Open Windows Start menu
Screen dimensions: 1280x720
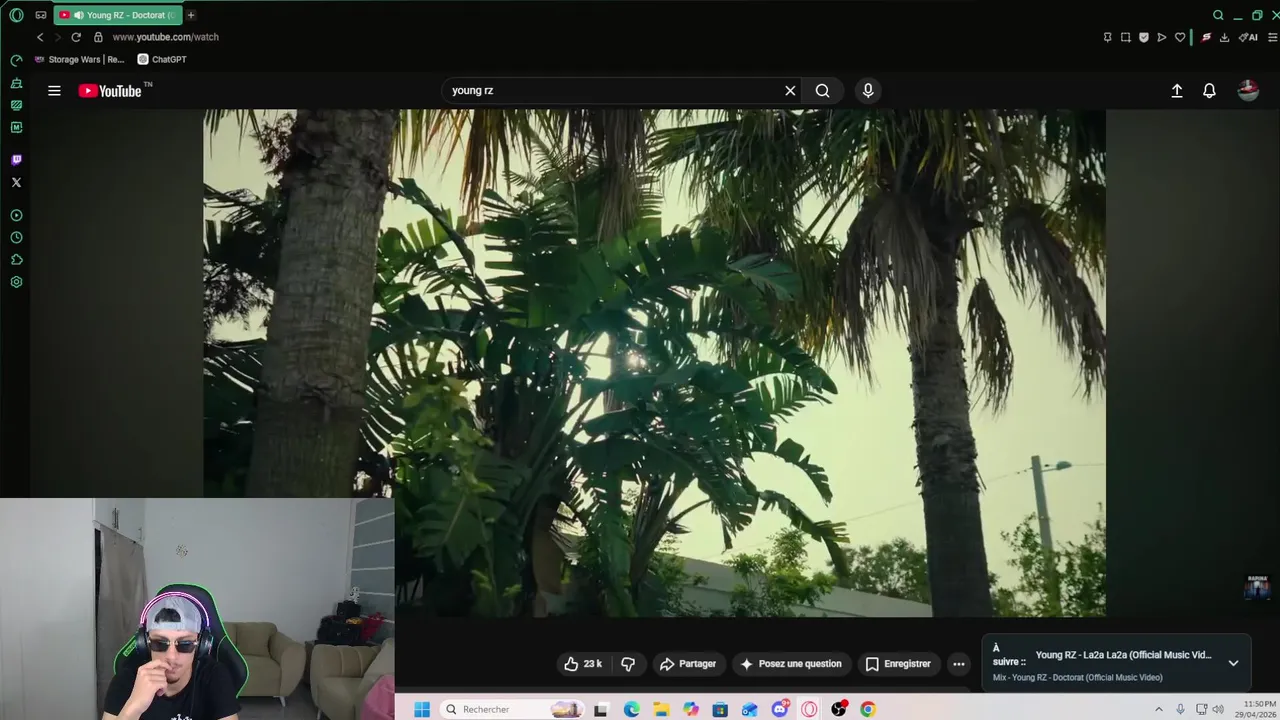(x=422, y=709)
